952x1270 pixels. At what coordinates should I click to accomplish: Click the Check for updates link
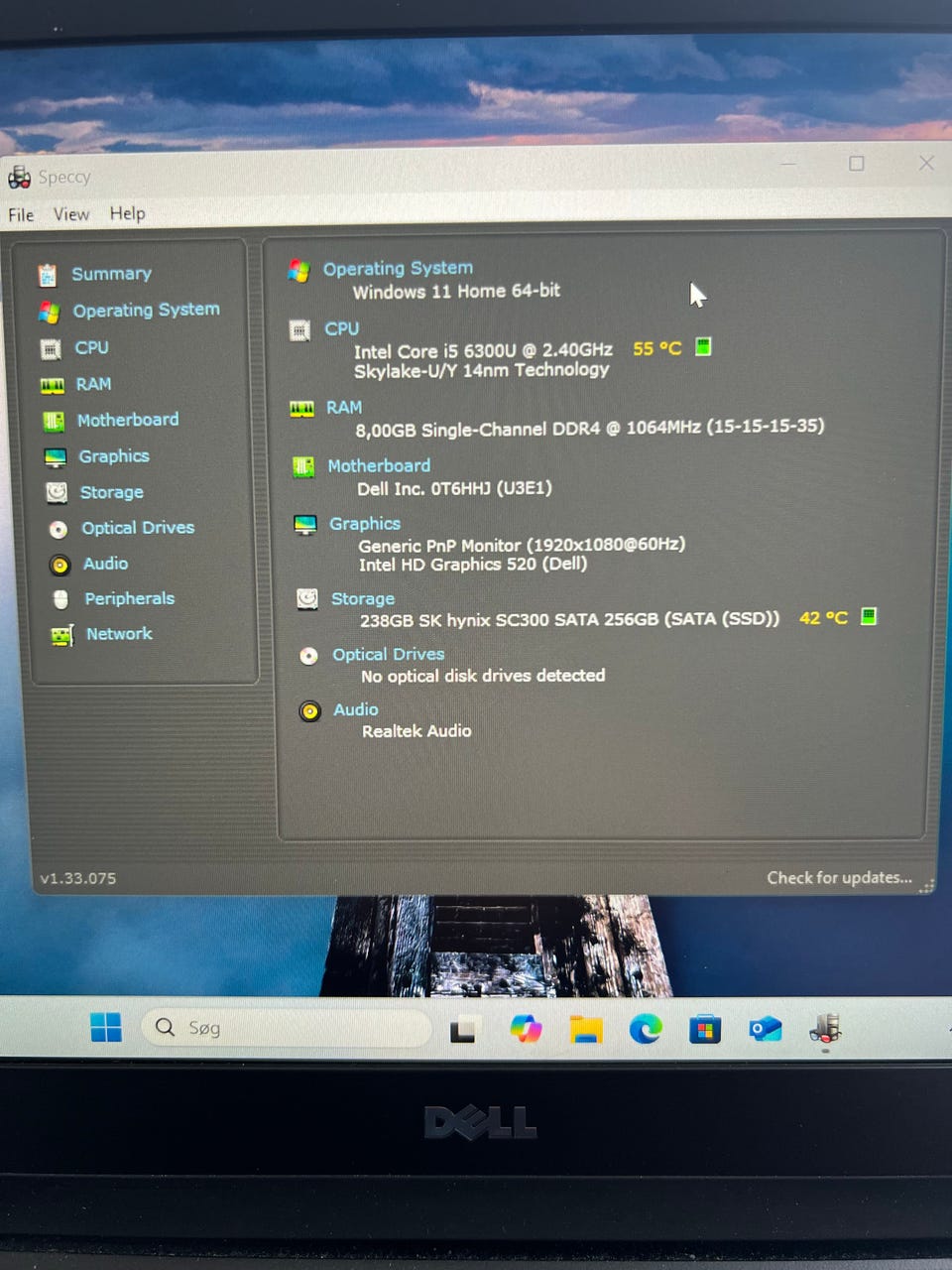click(839, 877)
